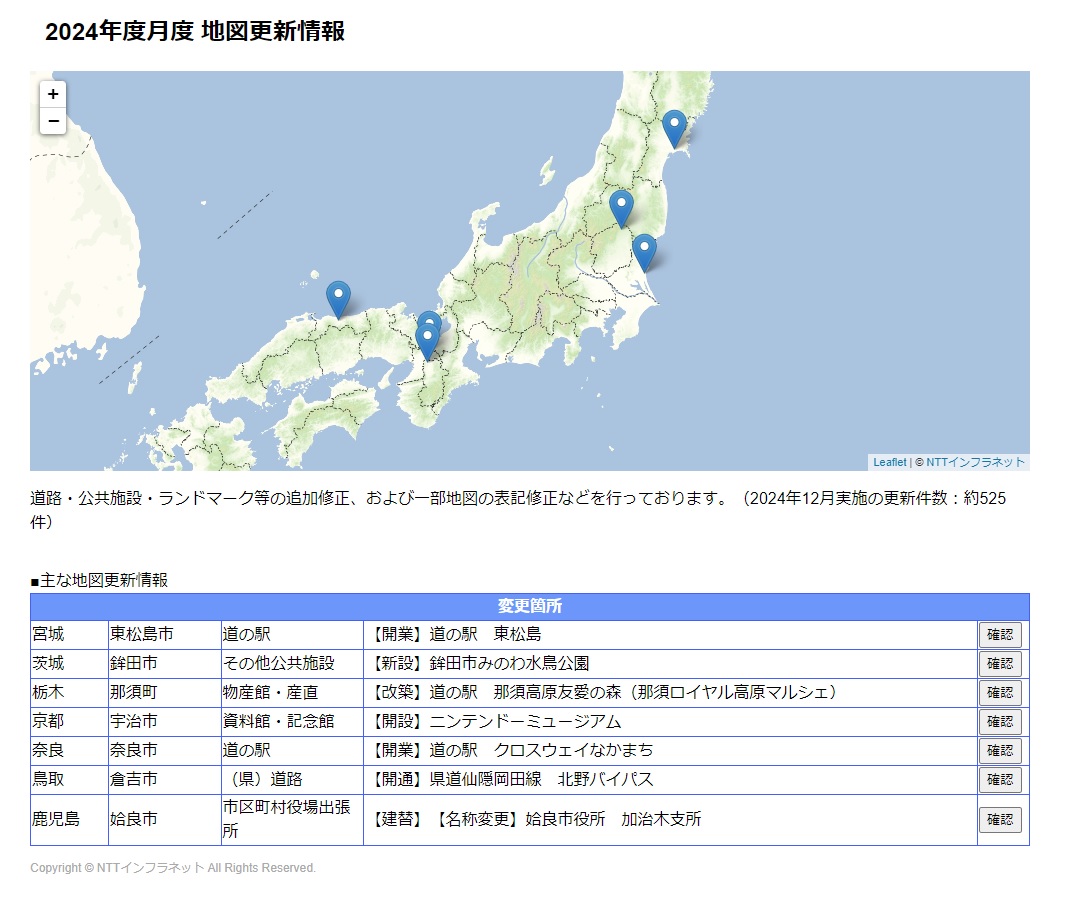Select the Nara map marker pin
The height and width of the screenshot is (901, 1067).
point(427,342)
